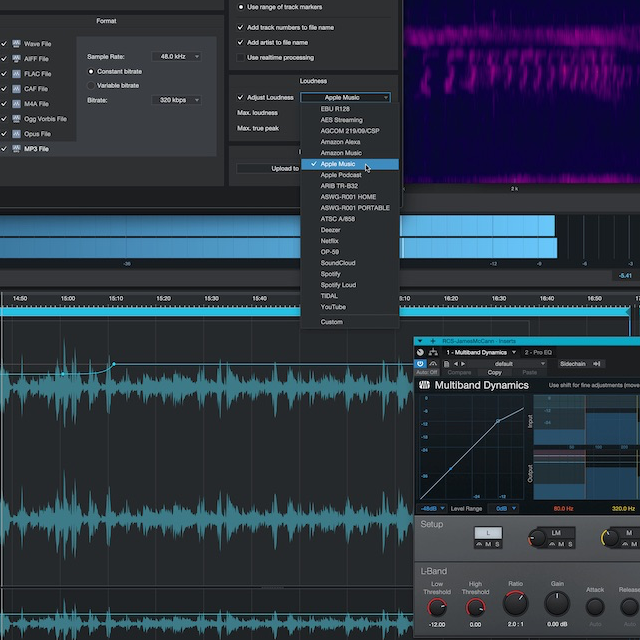640x640 pixels.
Task: Click the Ogg Vorbis File format icon
Action: [x=16, y=119]
